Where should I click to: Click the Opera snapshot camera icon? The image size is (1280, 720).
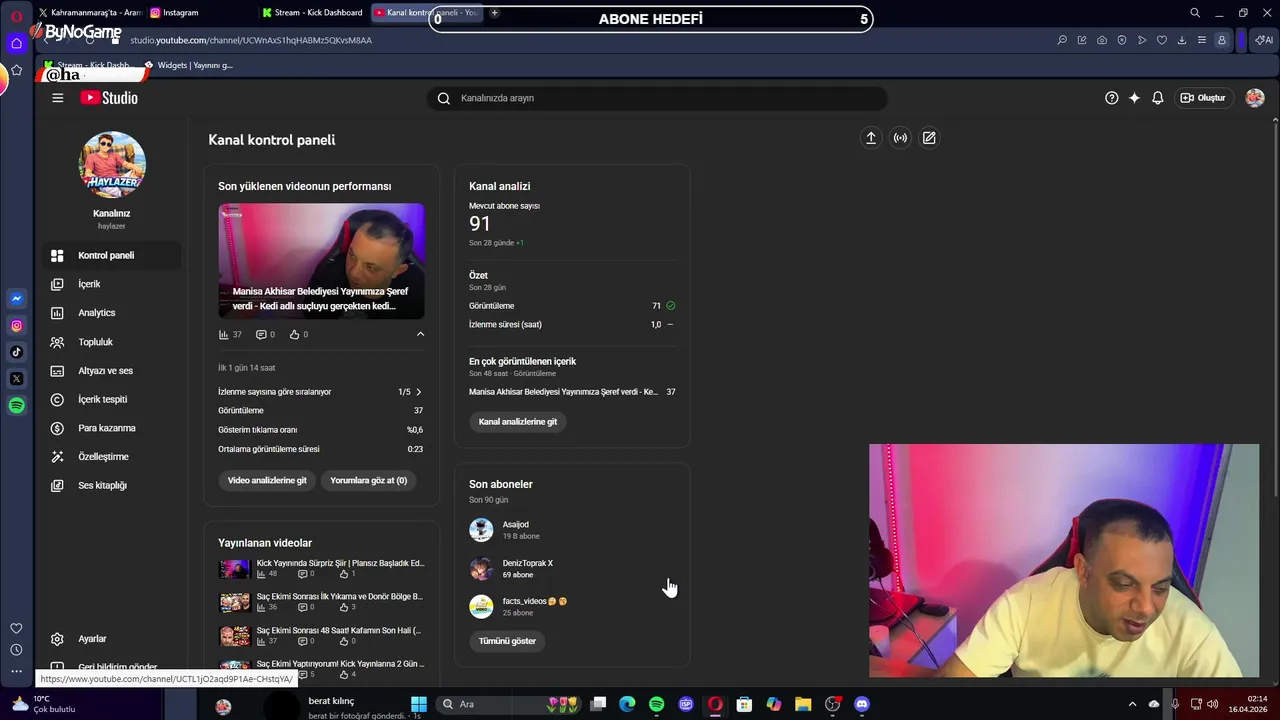click(x=1101, y=40)
